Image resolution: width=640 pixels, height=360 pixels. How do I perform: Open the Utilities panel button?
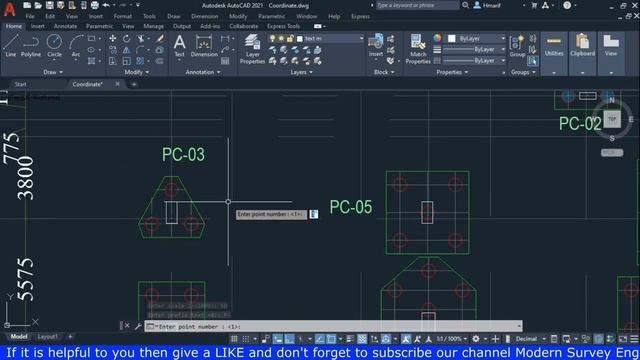(554, 53)
